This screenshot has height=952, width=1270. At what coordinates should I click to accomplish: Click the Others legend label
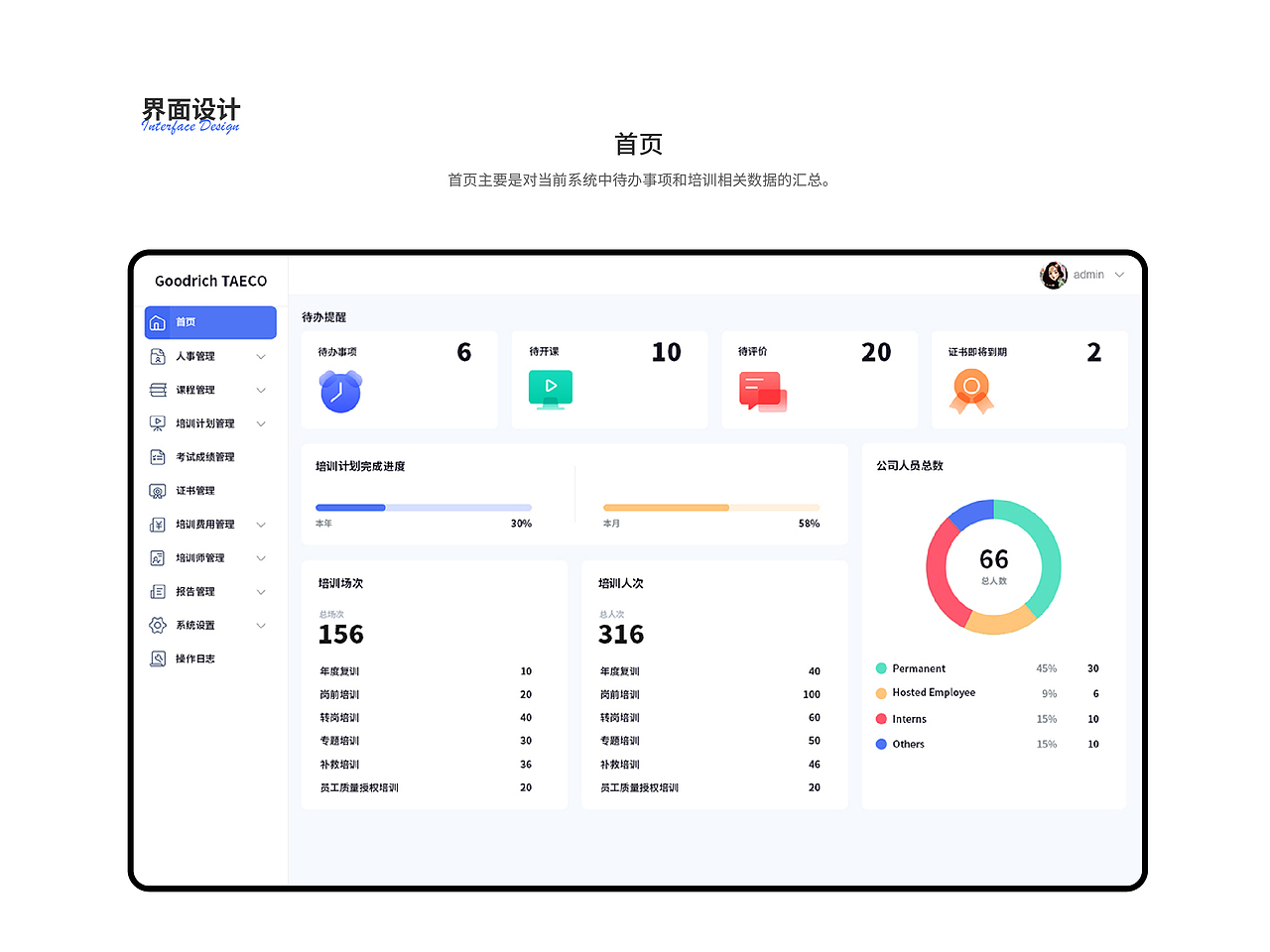point(908,745)
